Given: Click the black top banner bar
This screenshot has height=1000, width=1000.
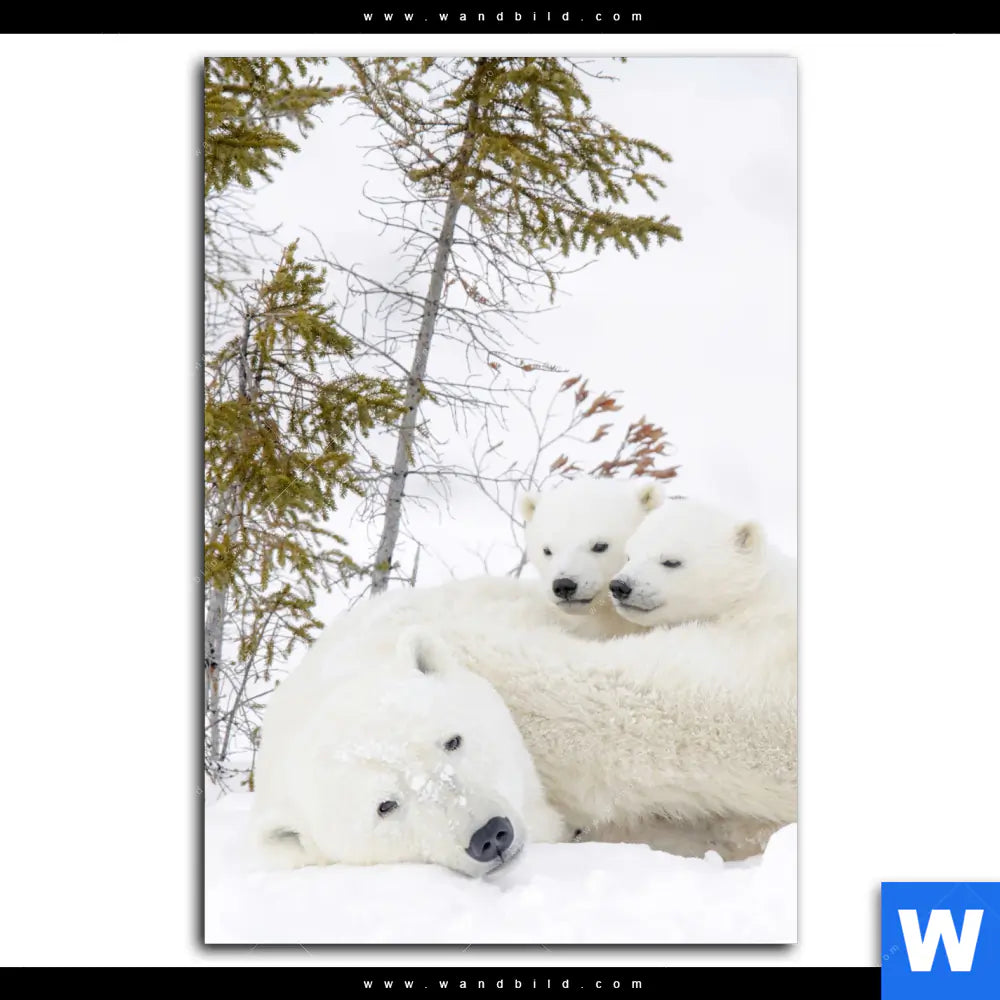Looking at the screenshot, I should pyautogui.click(x=200, y=16).
